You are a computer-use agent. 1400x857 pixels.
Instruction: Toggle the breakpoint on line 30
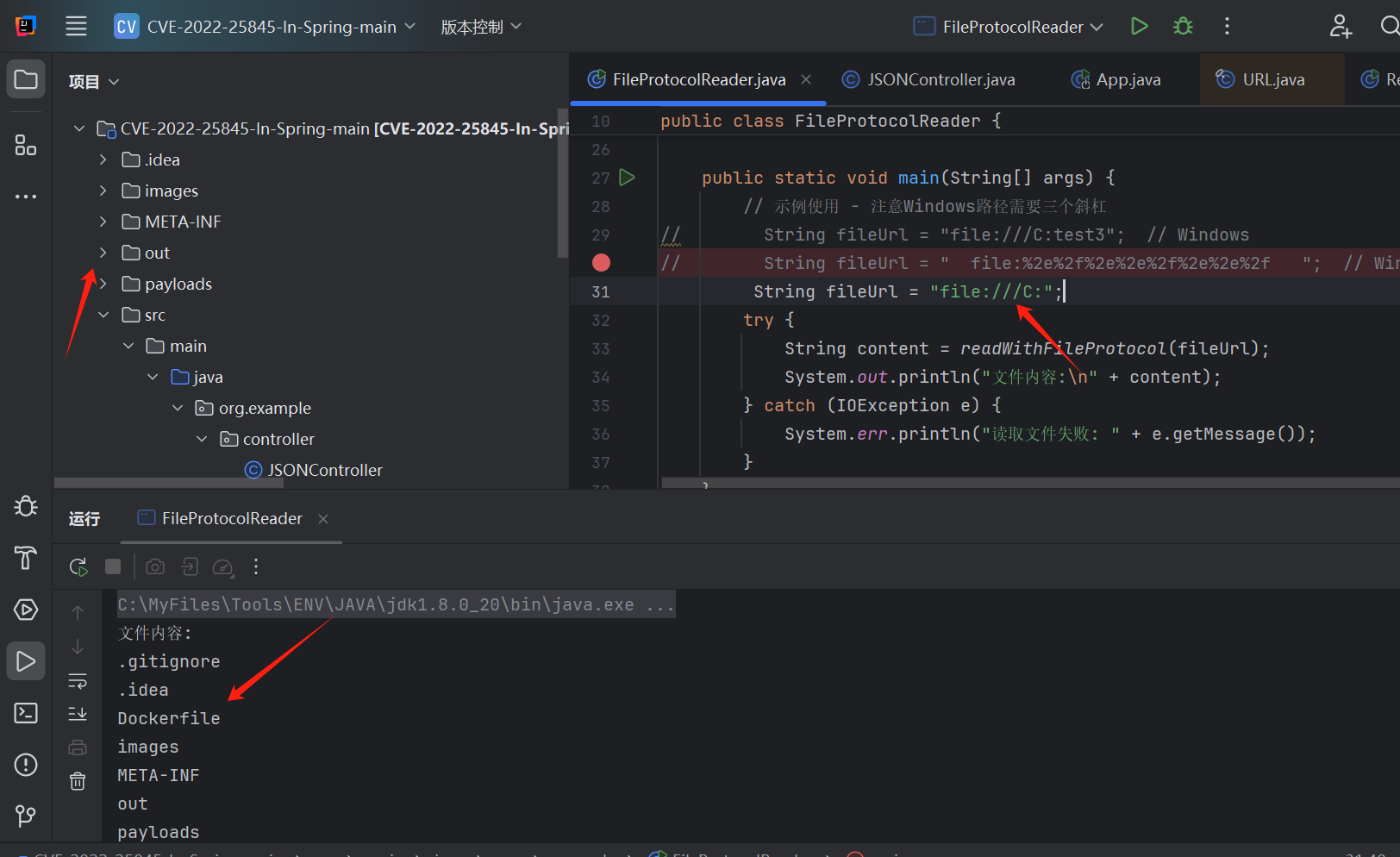pyautogui.click(x=601, y=263)
